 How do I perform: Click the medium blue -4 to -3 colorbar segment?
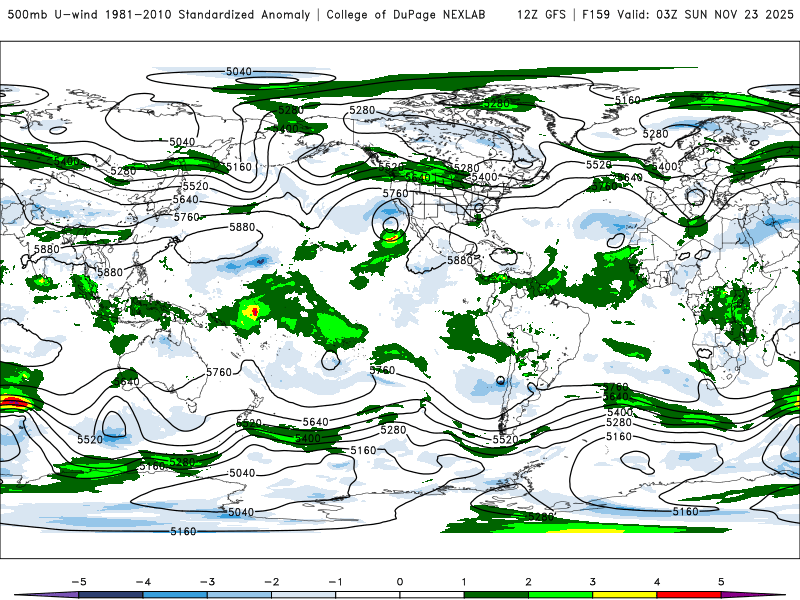click(x=175, y=595)
